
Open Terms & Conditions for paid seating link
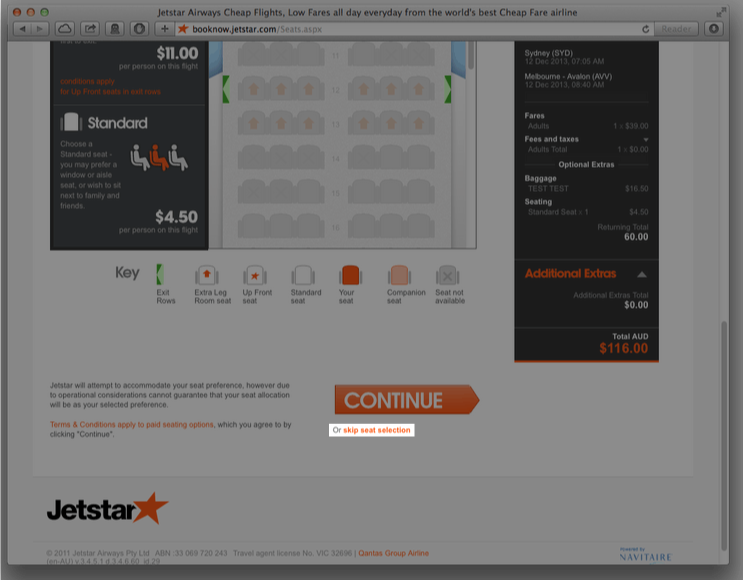click(132, 425)
